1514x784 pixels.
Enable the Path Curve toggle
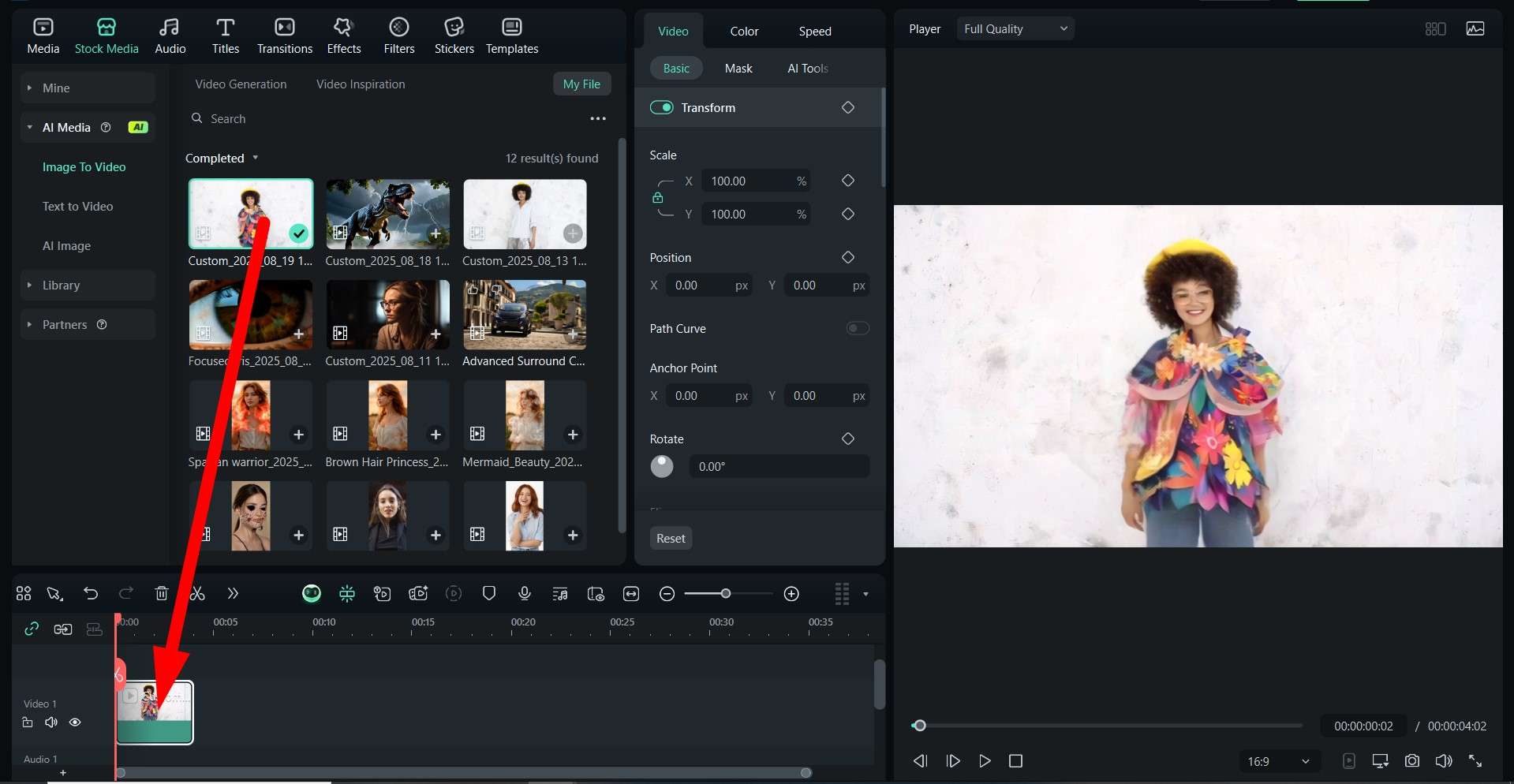pyautogui.click(x=858, y=328)
